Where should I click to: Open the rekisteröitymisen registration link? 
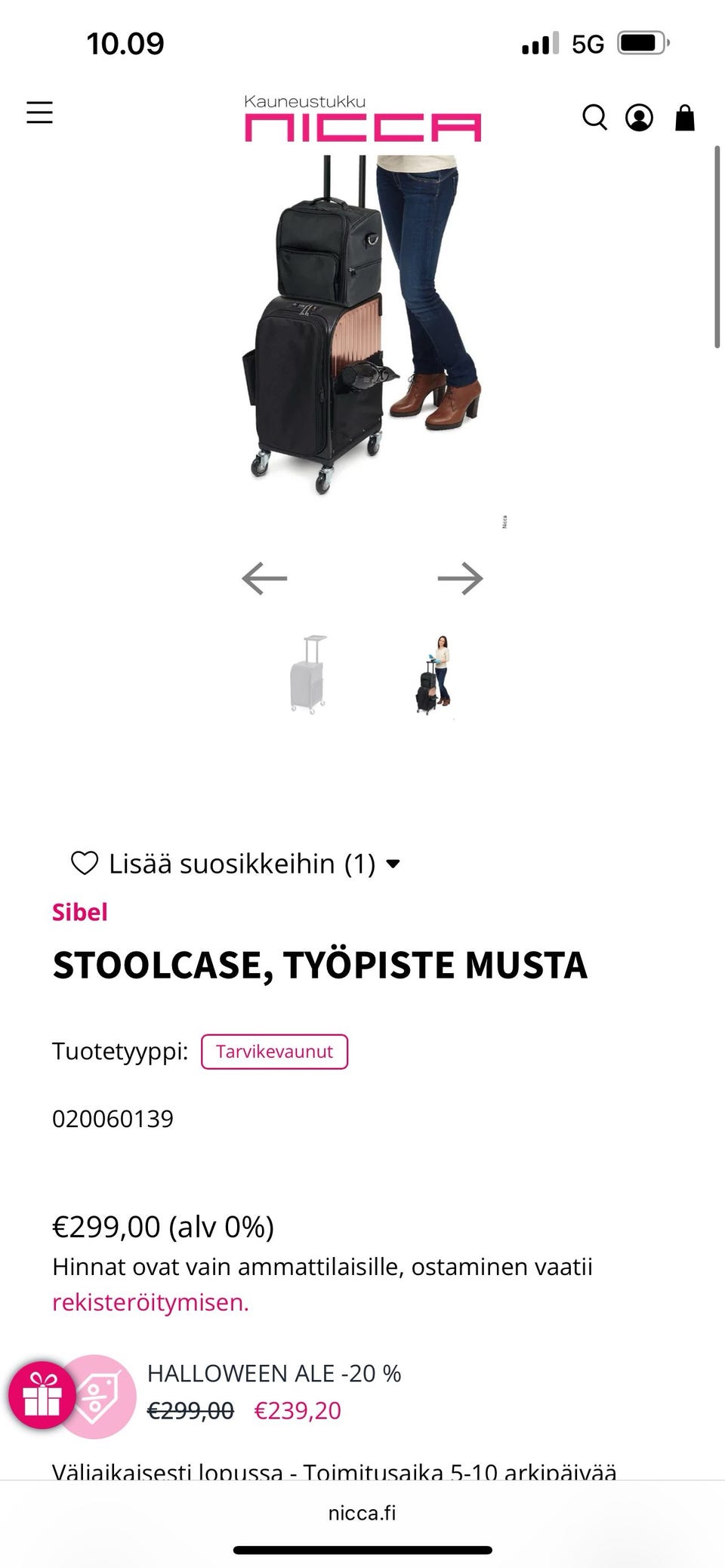tap(150, 1301)
